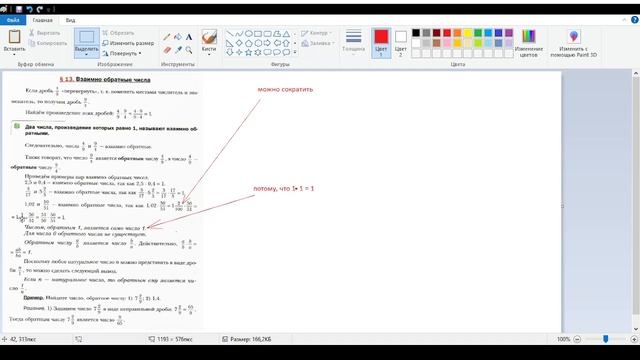Open Paint help question mark icon

click(x=635, y=20)
